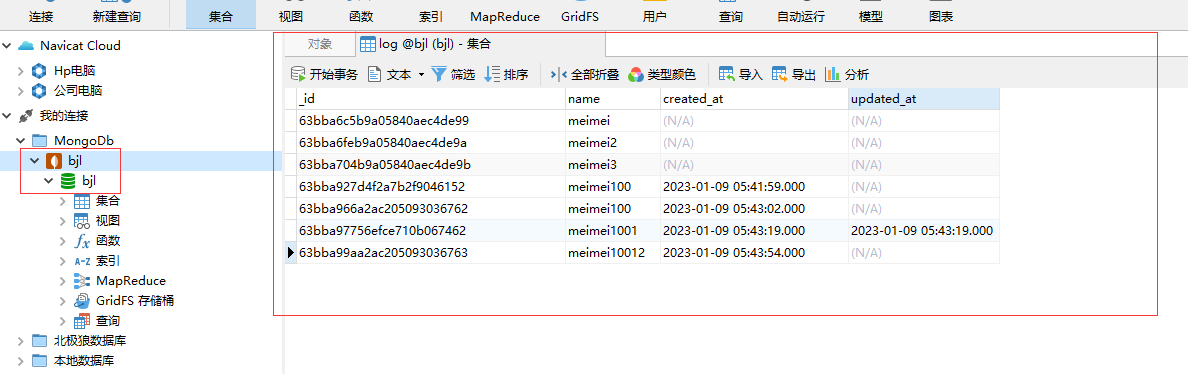Click the 分析 bar chart icon
The height and width of the screenshot is (374, 1188).
[833, 74]
